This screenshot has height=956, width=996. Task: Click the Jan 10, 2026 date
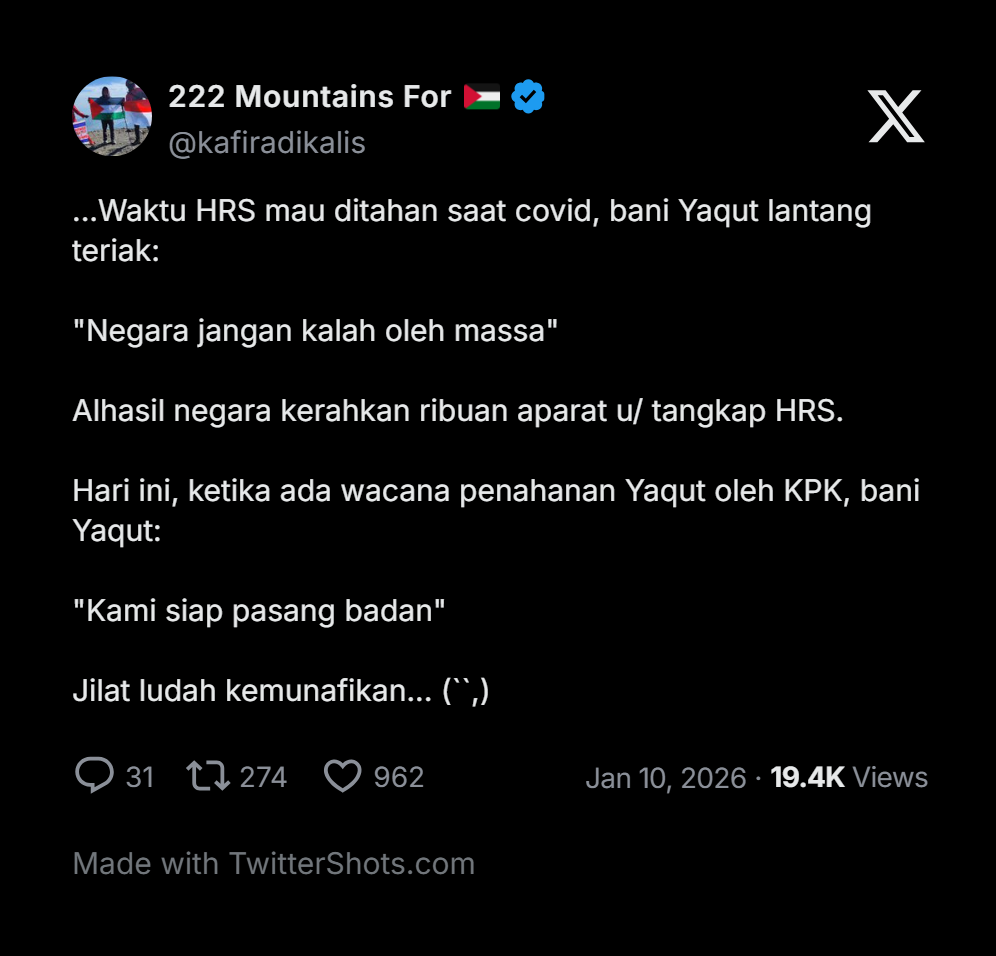(666, 778)
